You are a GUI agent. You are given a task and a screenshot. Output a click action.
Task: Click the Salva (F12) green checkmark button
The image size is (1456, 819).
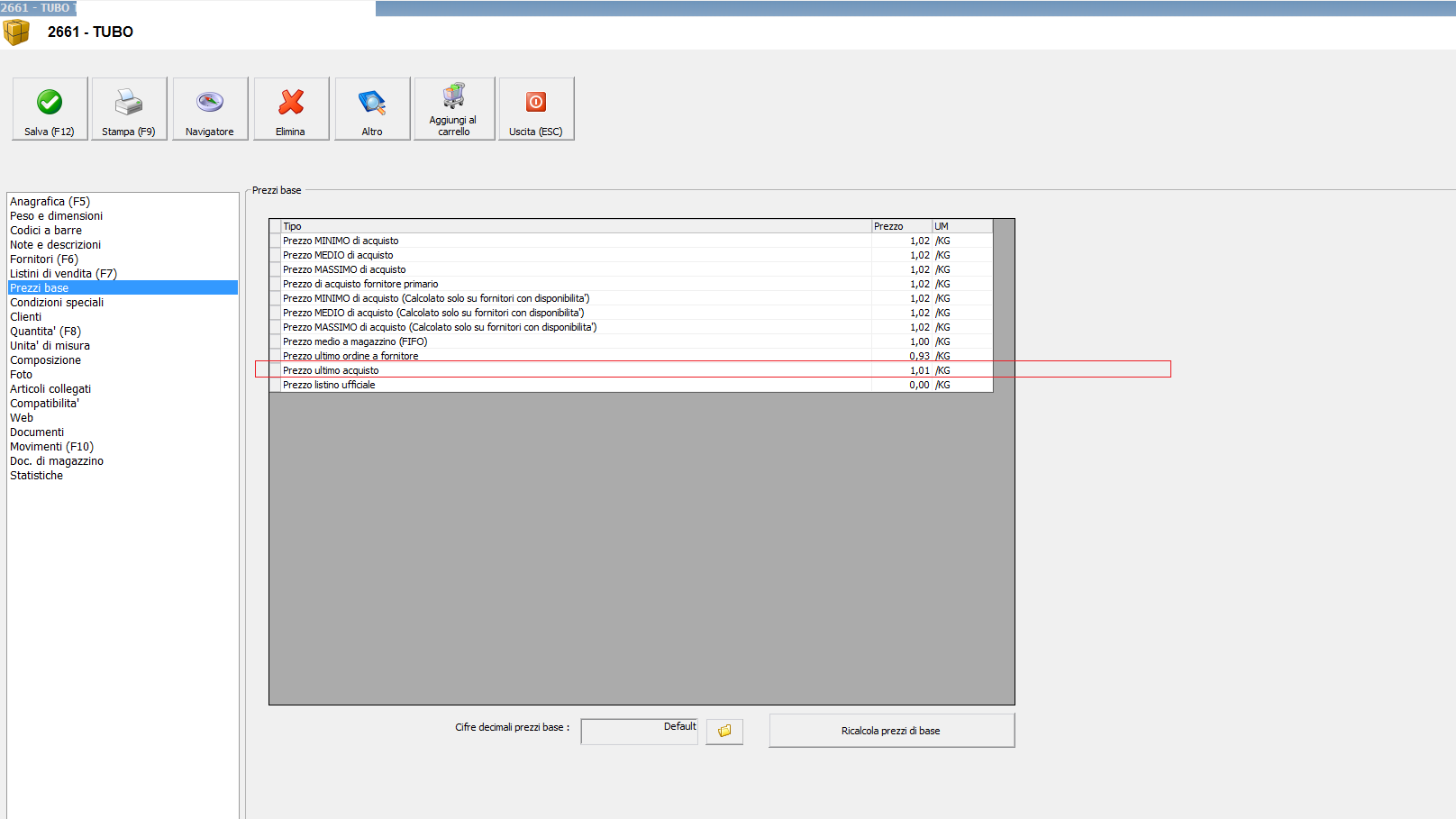pyautogui.click(x=50, y=108)
